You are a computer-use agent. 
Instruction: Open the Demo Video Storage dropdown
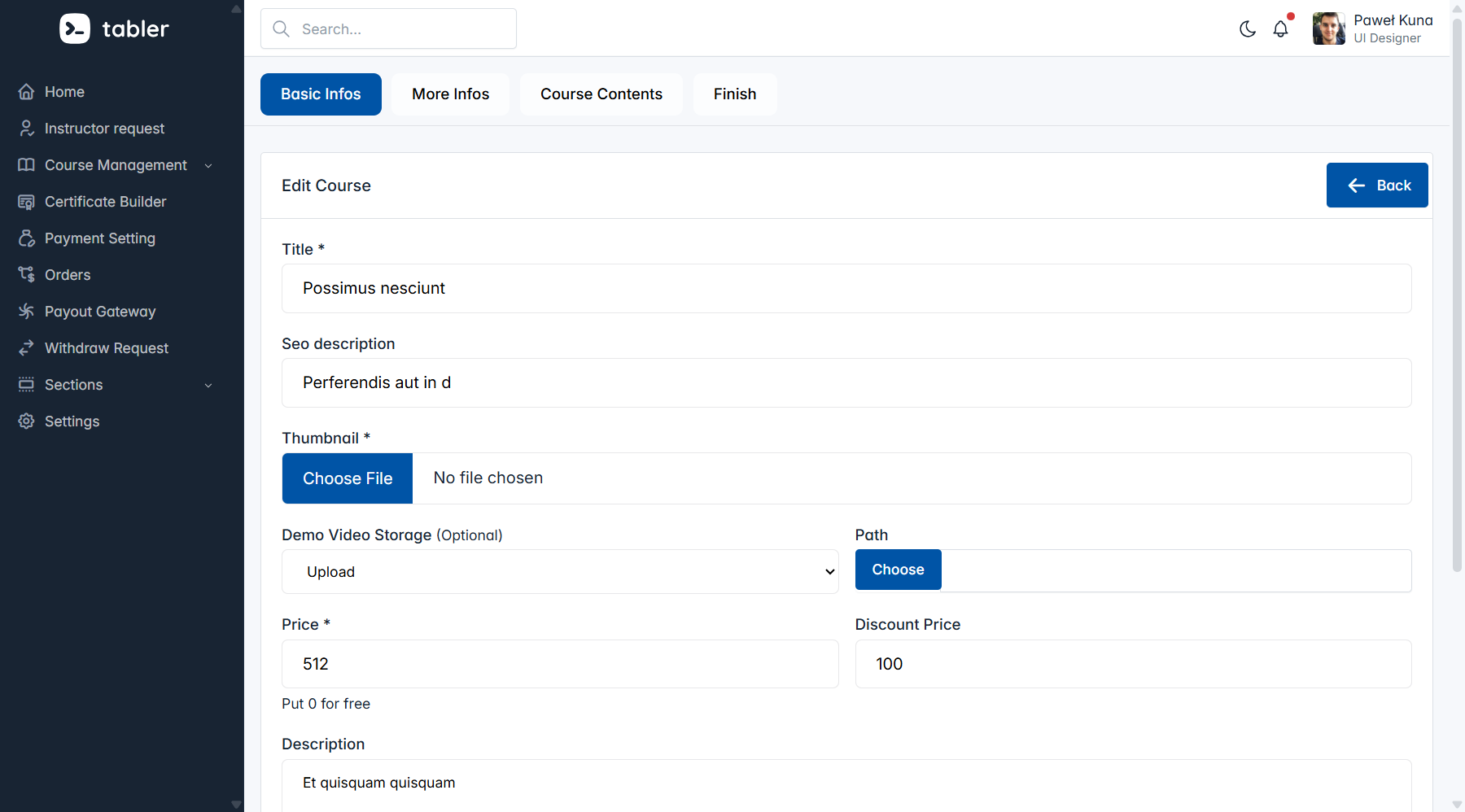(x=560, y=572)
